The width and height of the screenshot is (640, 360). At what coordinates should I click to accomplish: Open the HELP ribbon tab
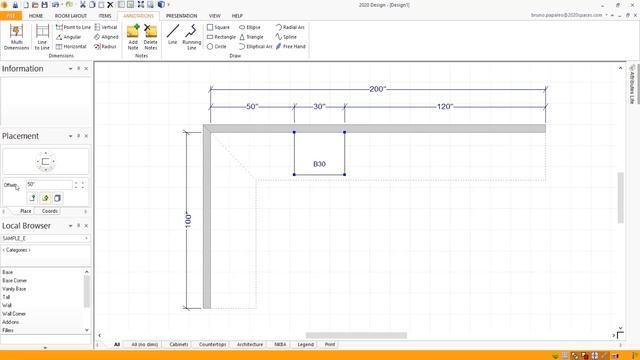point(237,16)
